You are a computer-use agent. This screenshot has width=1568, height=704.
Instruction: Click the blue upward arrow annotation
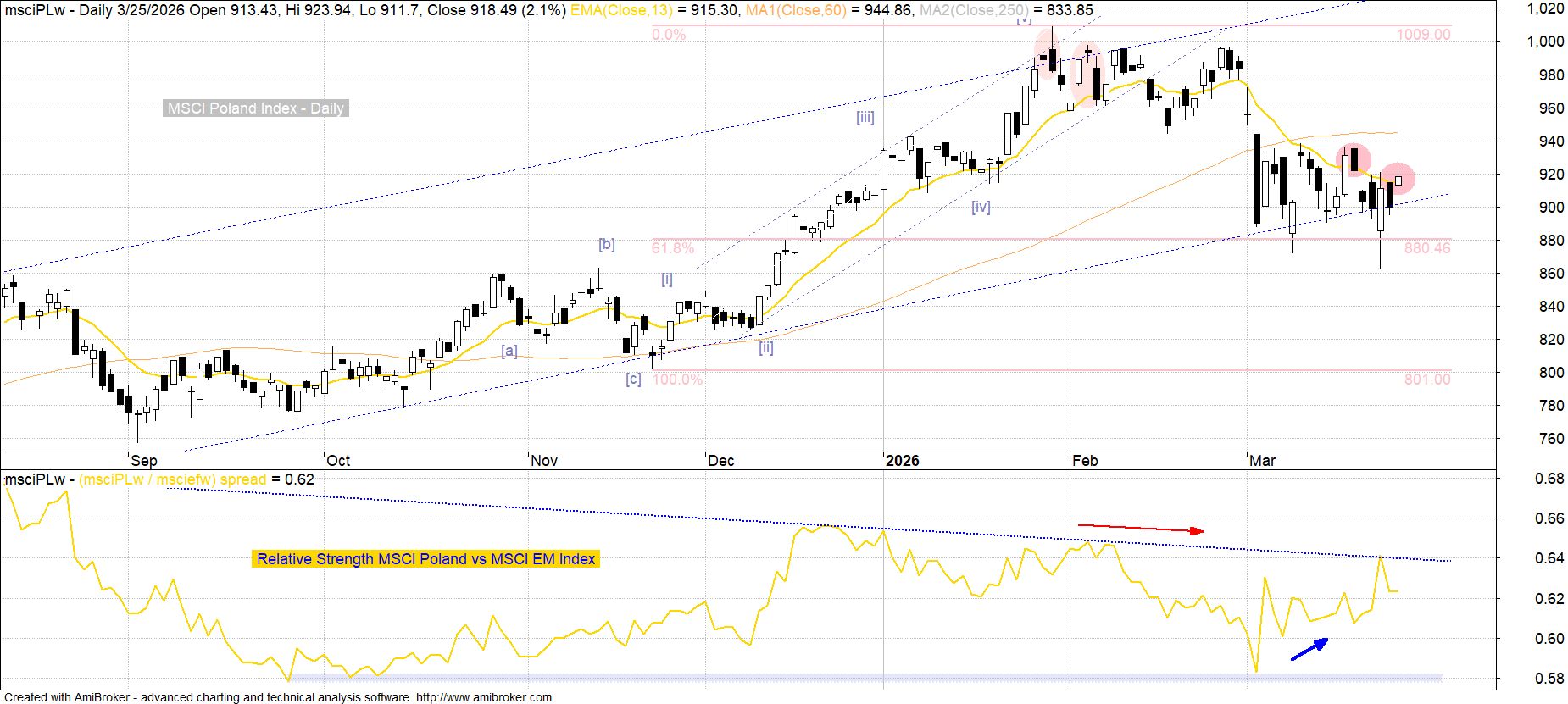(1309, 649)
